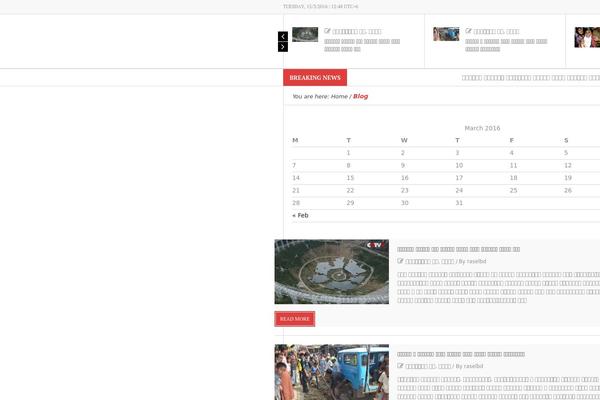Viewport: 600px width, 400px height.
Task: Click edit-date icon of second carousel item
Action: 469,32
